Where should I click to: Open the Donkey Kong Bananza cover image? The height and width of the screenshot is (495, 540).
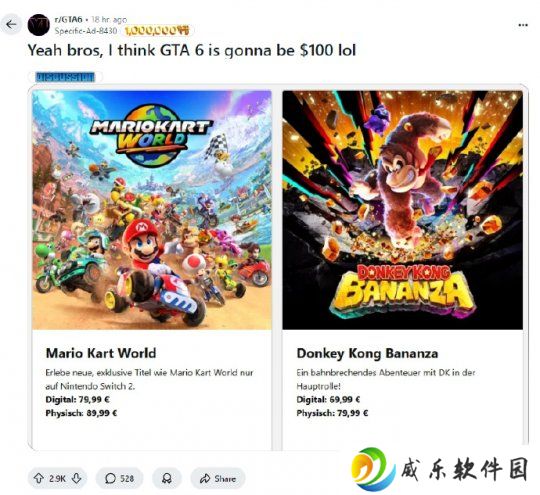[402, 210]
